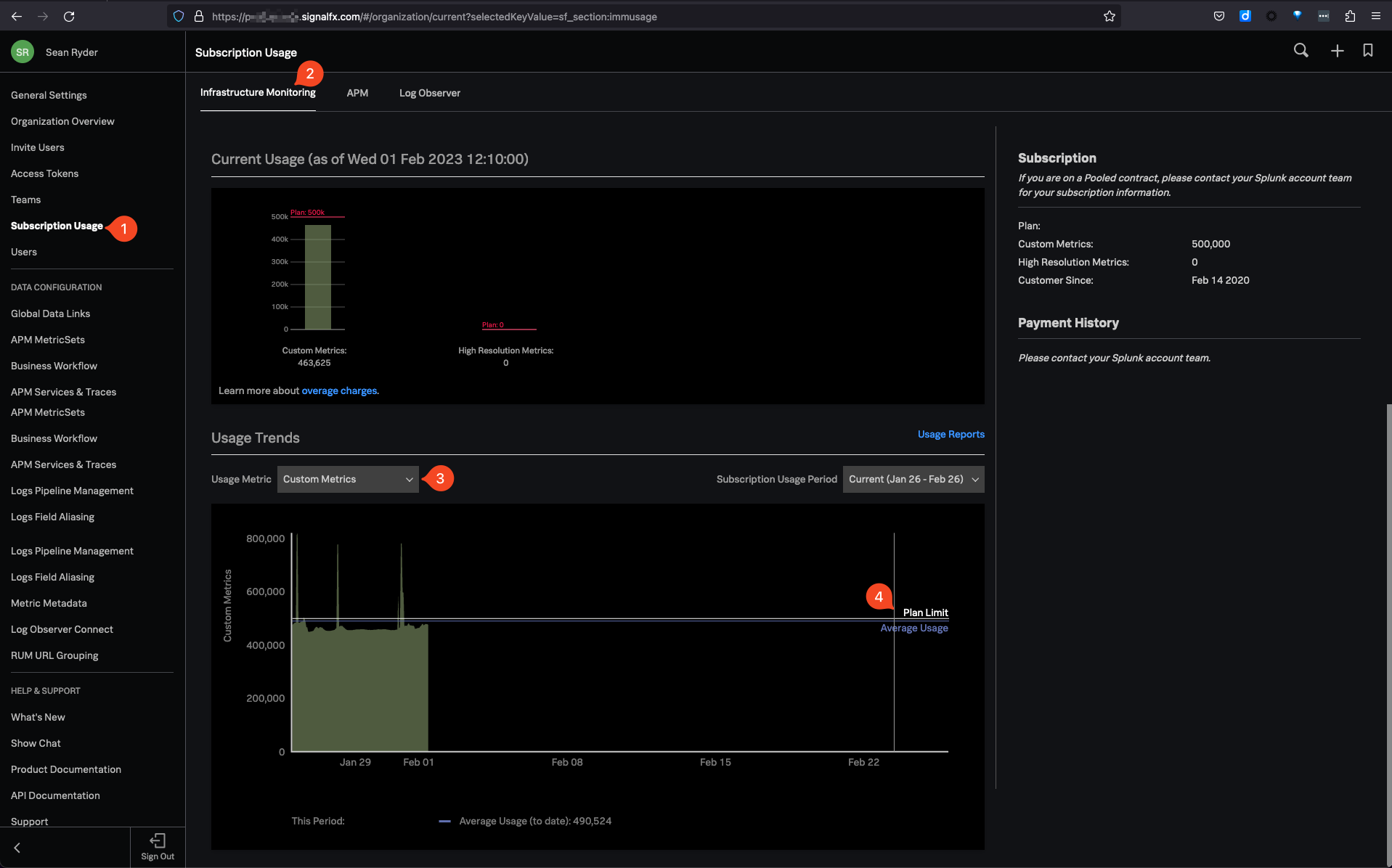Open the Usage Reports link
Screen dimensions: 1392x868
pos(951,434)
